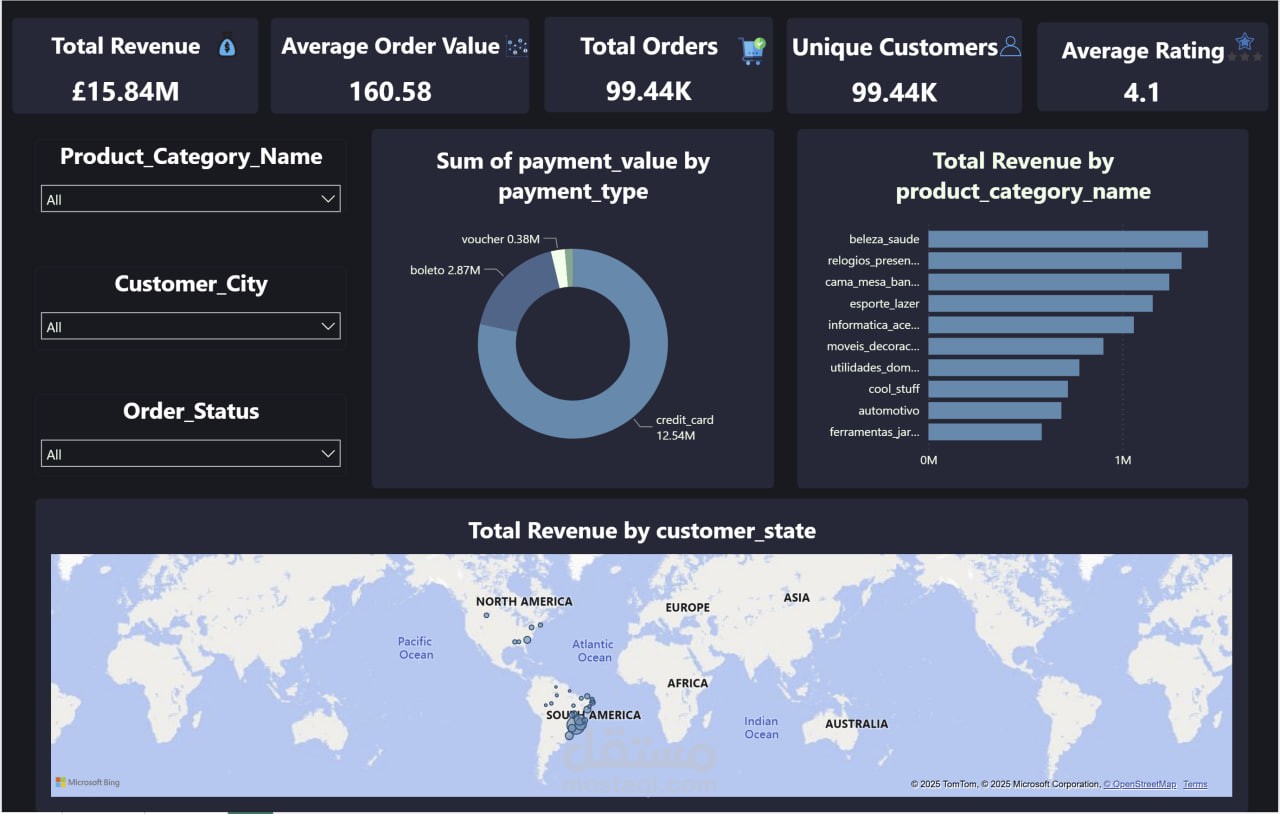Click the 0M axis label on bar chart

coord(929,460)
